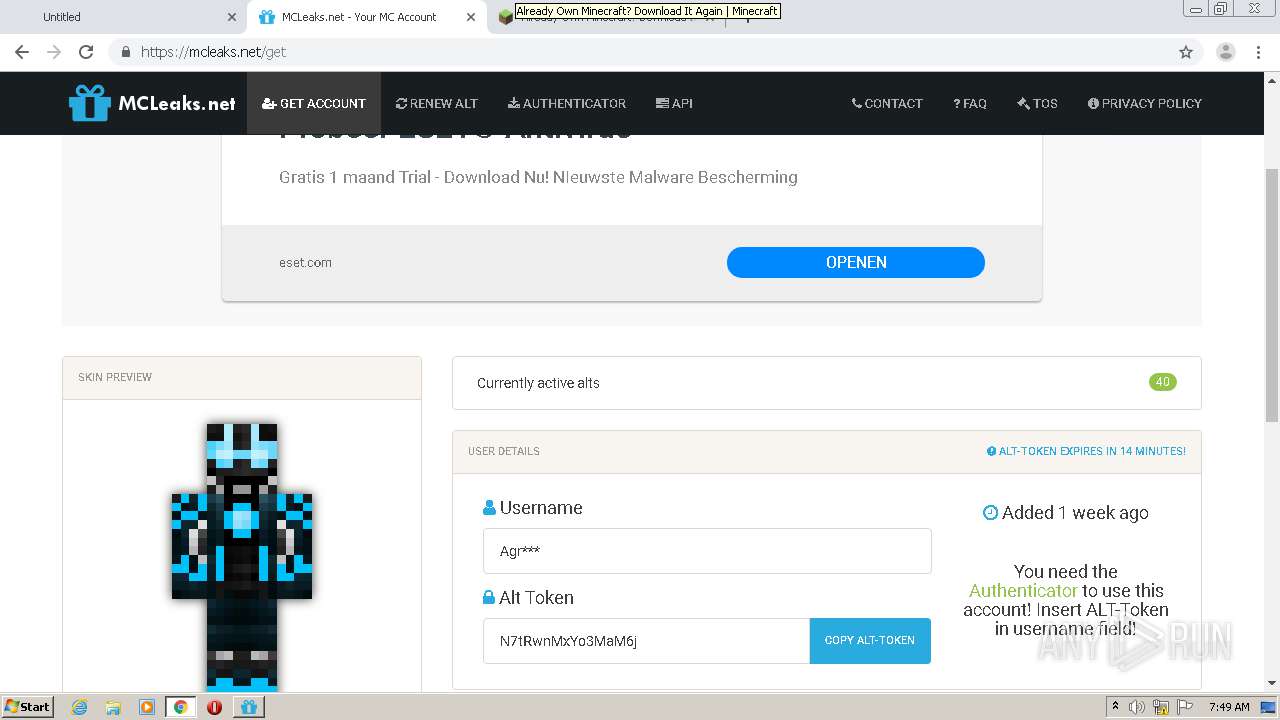
Task: Click the address bar URL
Action: 213,52
